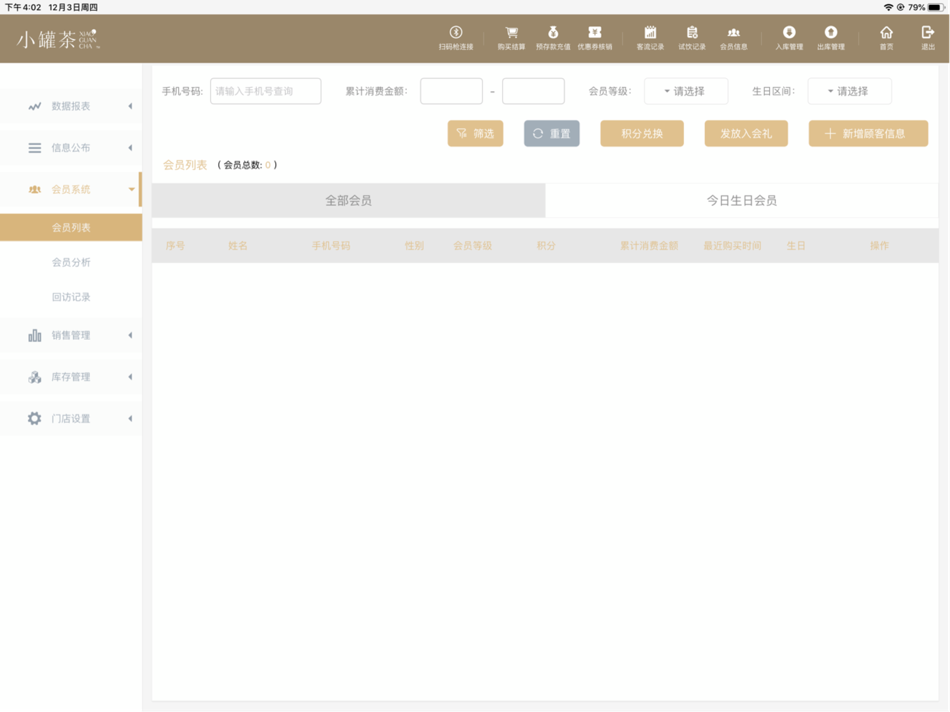Click the 累计消费金额 column header

point(649,245)
